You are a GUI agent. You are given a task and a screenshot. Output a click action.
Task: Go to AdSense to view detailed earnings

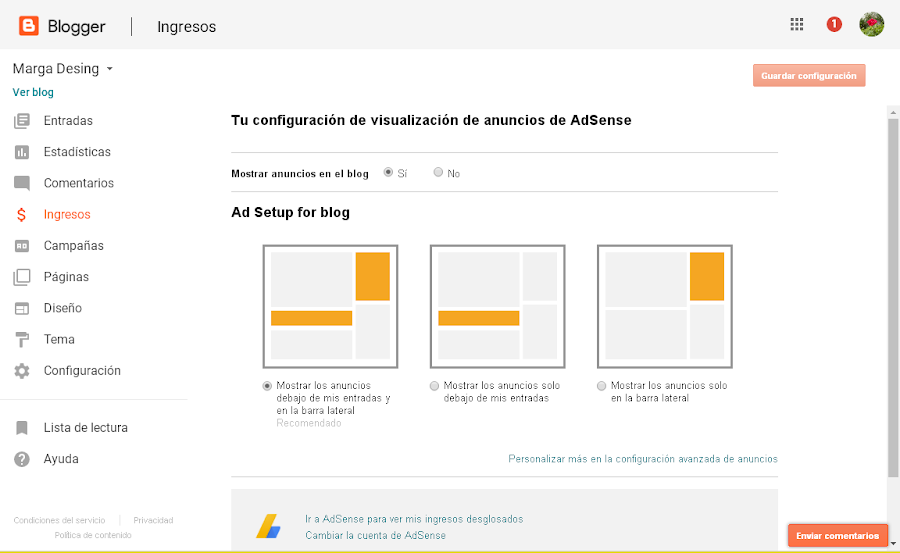(x=414, y=519)
